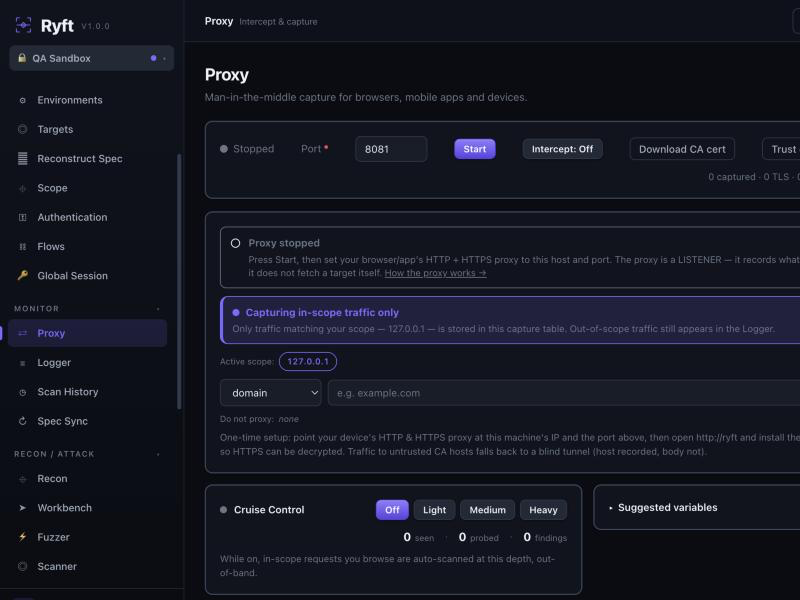The image size is (800, 600).
Task: Click the Environments sidebar icon
Action: pos(22,101)
